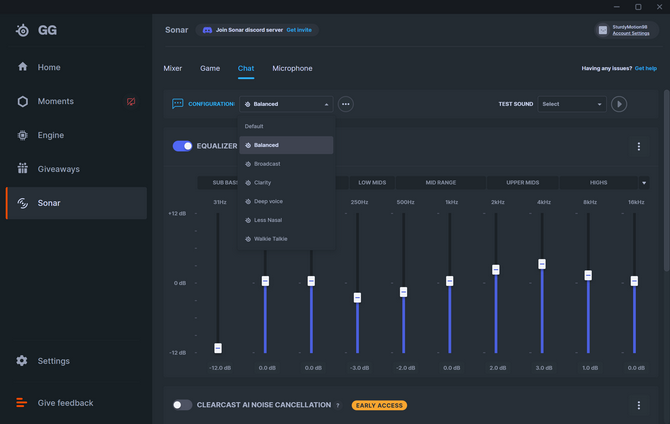The height and width of the screenshot is (424, 670).
Task: Click the Sonar wave icon
Action: pos(23,203)
